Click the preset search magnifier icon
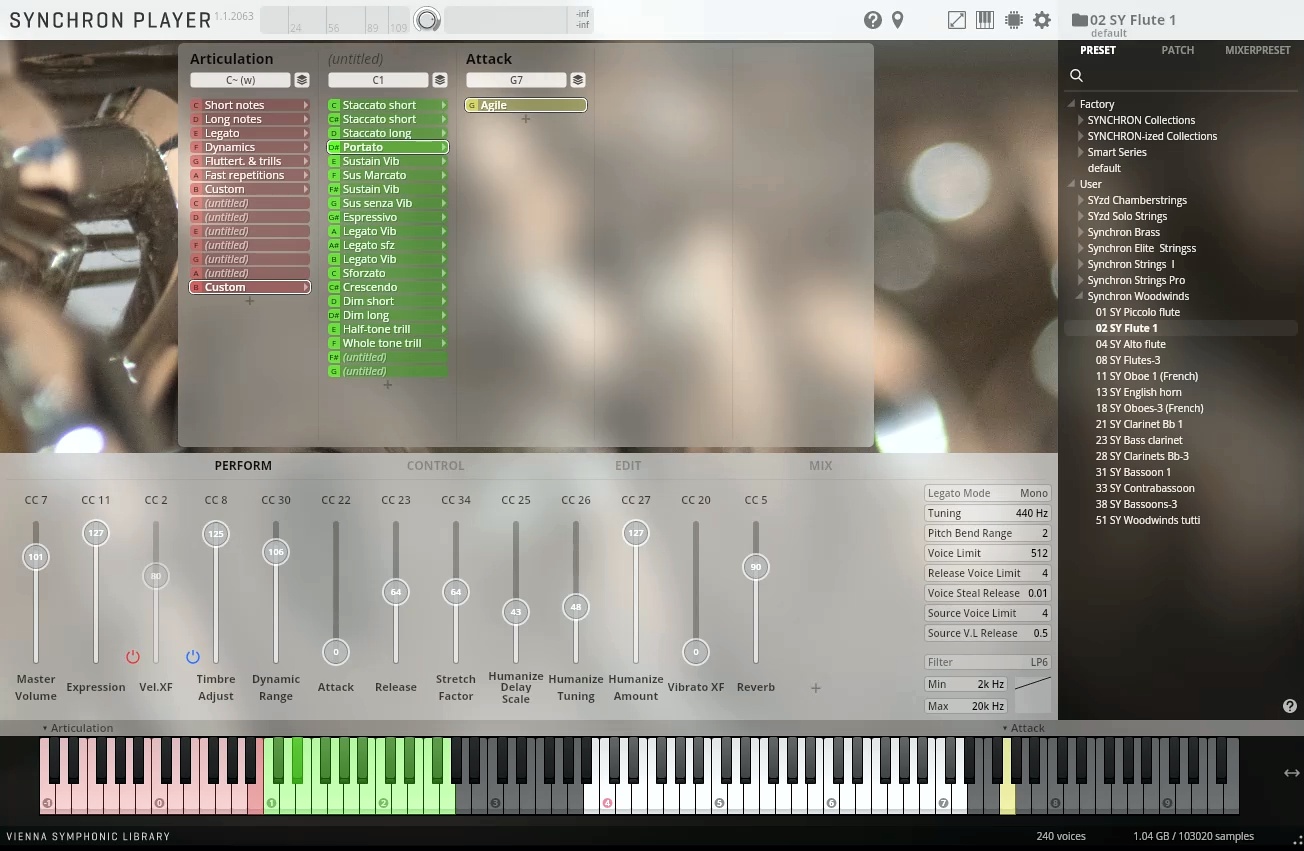The image size is (1304, 851). point(1077,76)
